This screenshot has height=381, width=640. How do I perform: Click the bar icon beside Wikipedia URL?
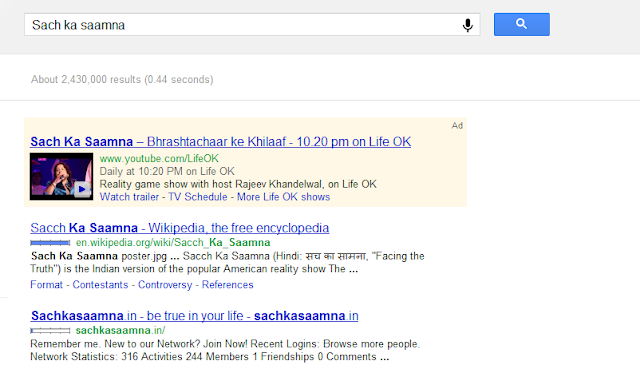(50, 243)
